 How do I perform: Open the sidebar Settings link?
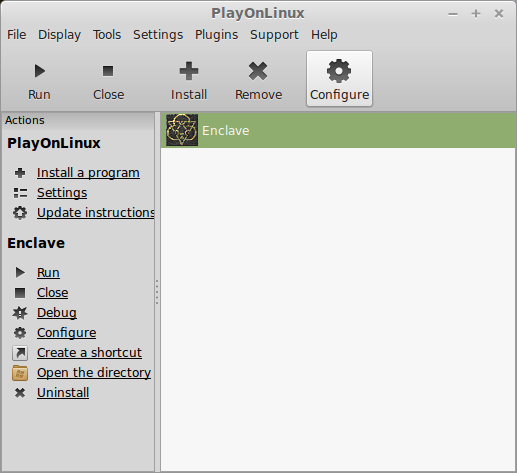click(x=62, y=193)
